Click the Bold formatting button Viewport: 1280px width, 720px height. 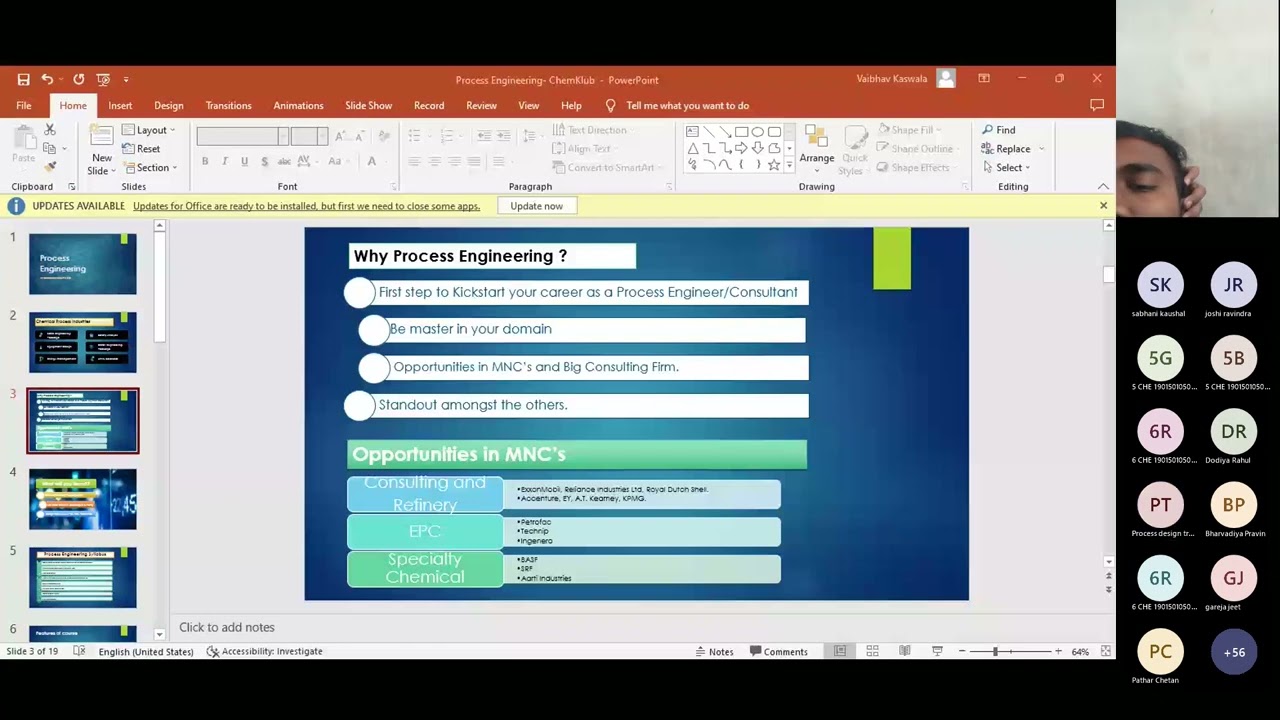coord(205,161)
